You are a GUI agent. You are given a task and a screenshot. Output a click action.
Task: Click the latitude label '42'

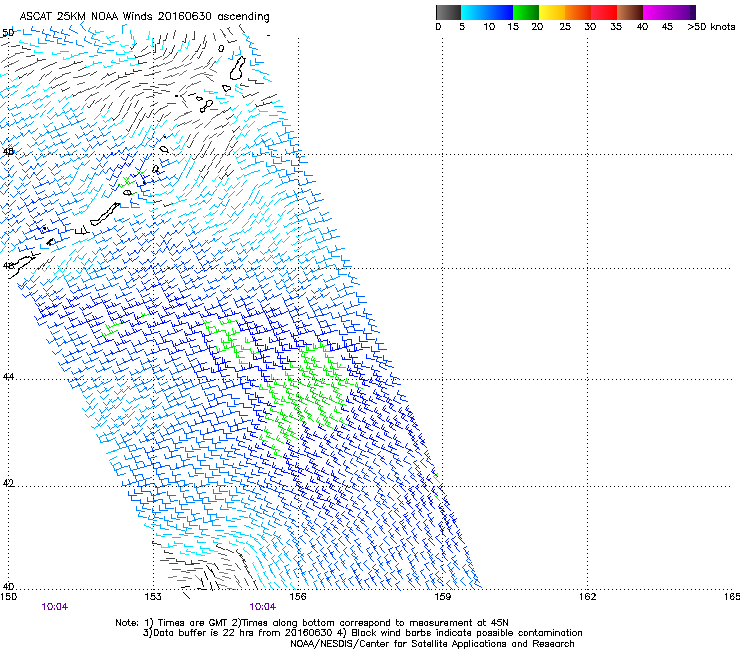8,484
